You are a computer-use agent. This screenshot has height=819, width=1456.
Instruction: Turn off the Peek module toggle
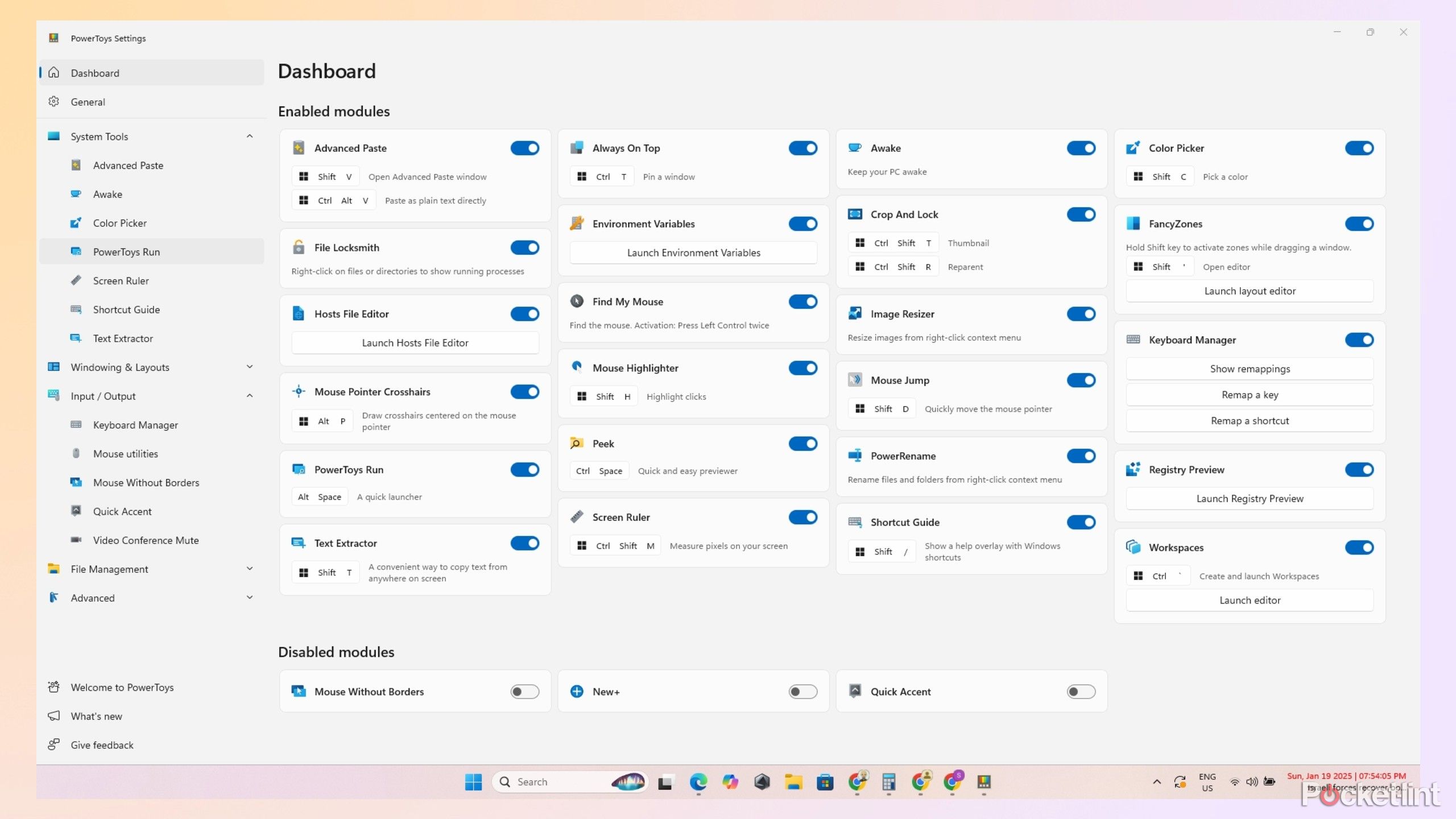pyautogui.click(x=803, y=444)
